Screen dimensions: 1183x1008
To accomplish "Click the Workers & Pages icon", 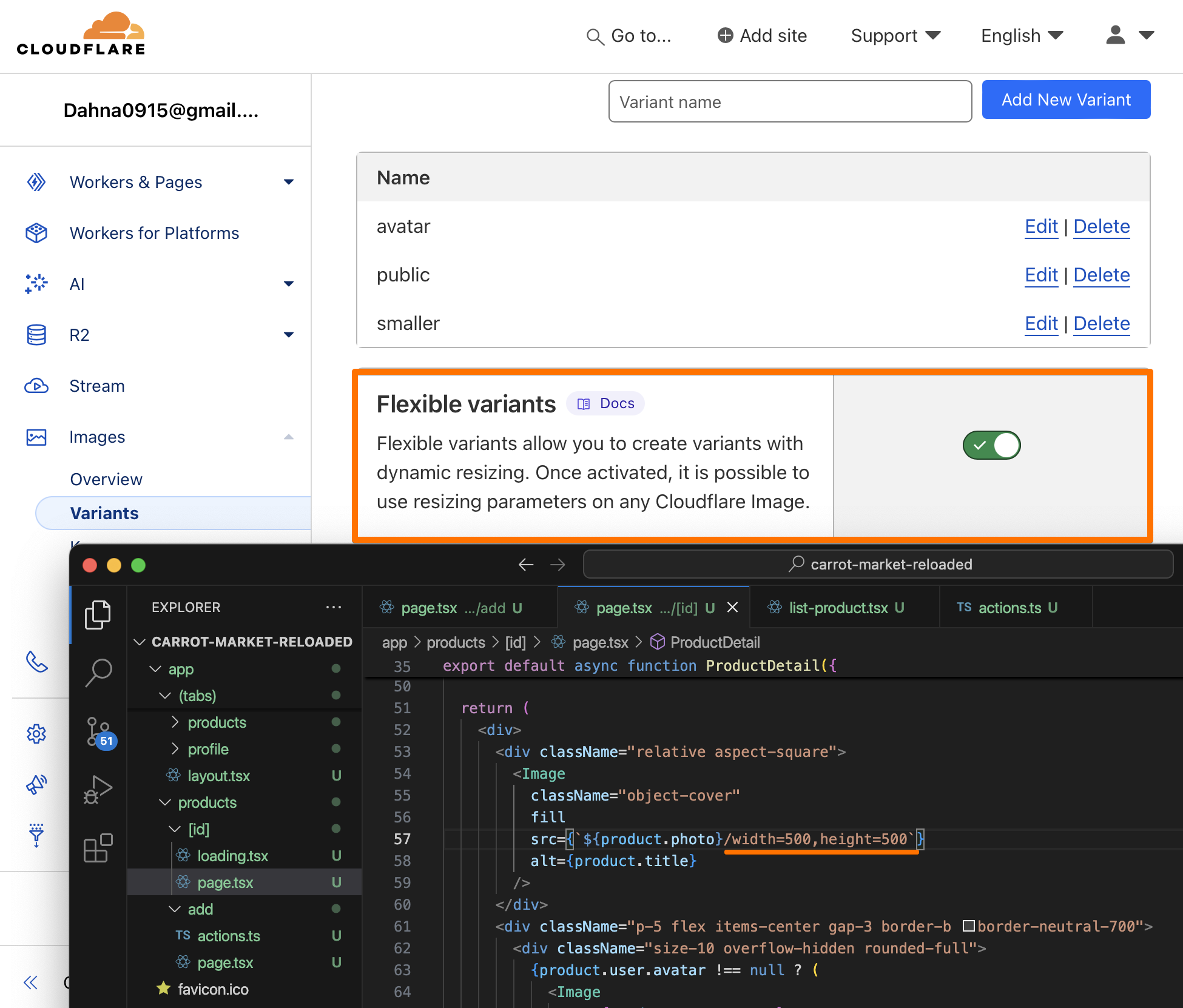I will (x=36, y=182).
